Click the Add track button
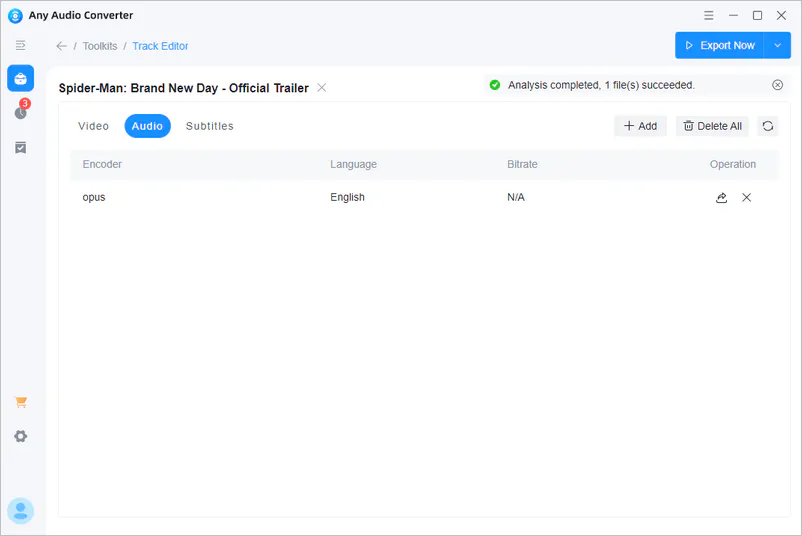The width and height of the screenshot is (802, 536). point(640,126)
